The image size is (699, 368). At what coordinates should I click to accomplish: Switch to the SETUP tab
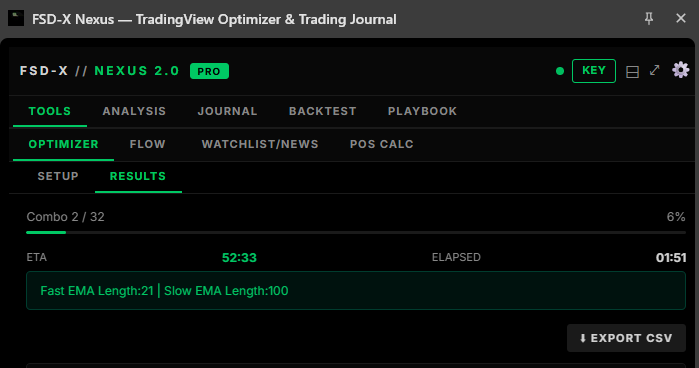[x=58, y=176]
